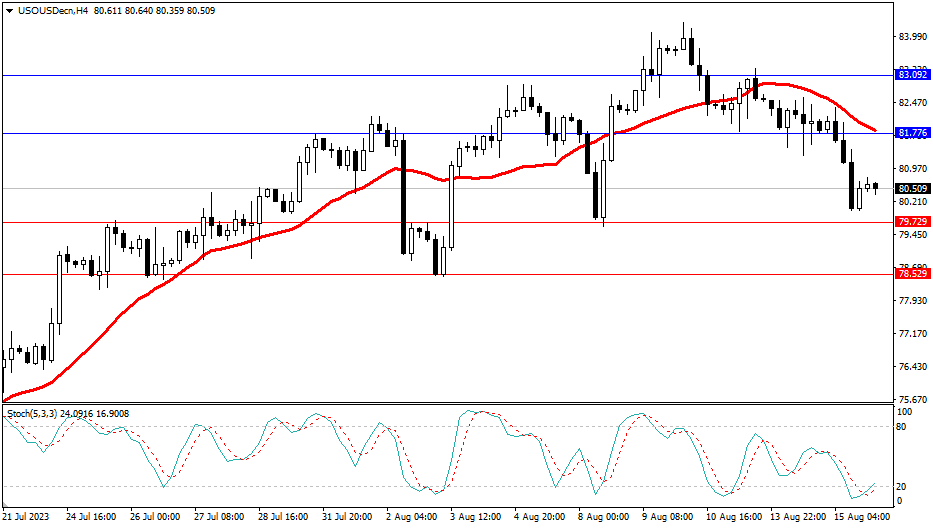The width and height of the screenshot is (933, 528).
Task: Click the 2 Aug 04:00 time label
Action: pos(413,517)
